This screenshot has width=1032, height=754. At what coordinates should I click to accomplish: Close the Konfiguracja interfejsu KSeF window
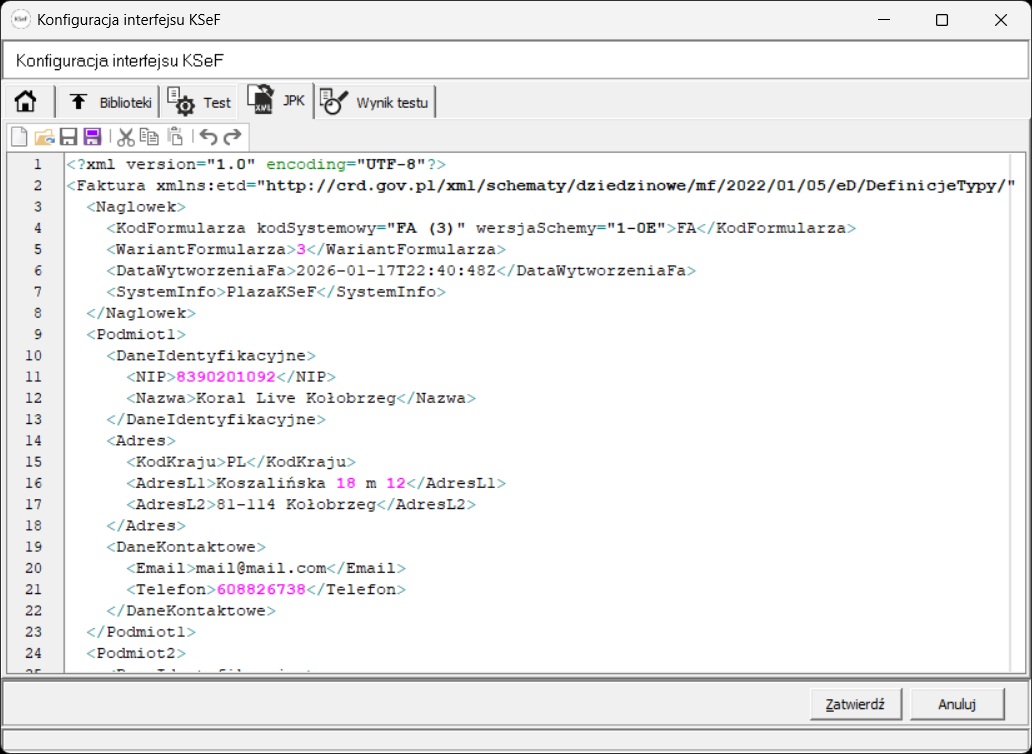pyautogui.click(x=1001, y=20)
